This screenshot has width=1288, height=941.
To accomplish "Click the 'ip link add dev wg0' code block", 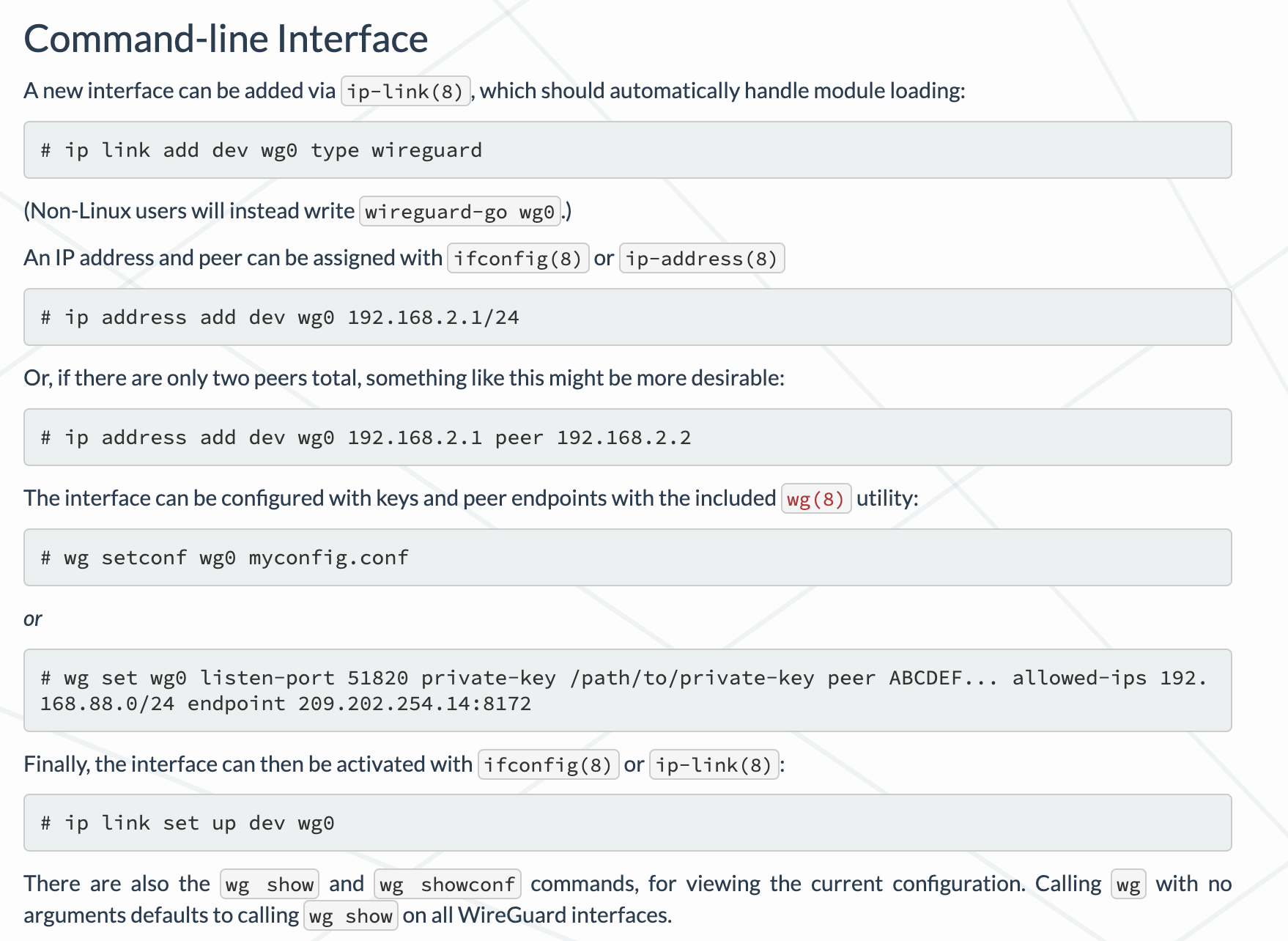I will pyautogui.click(x=628, y=150).
